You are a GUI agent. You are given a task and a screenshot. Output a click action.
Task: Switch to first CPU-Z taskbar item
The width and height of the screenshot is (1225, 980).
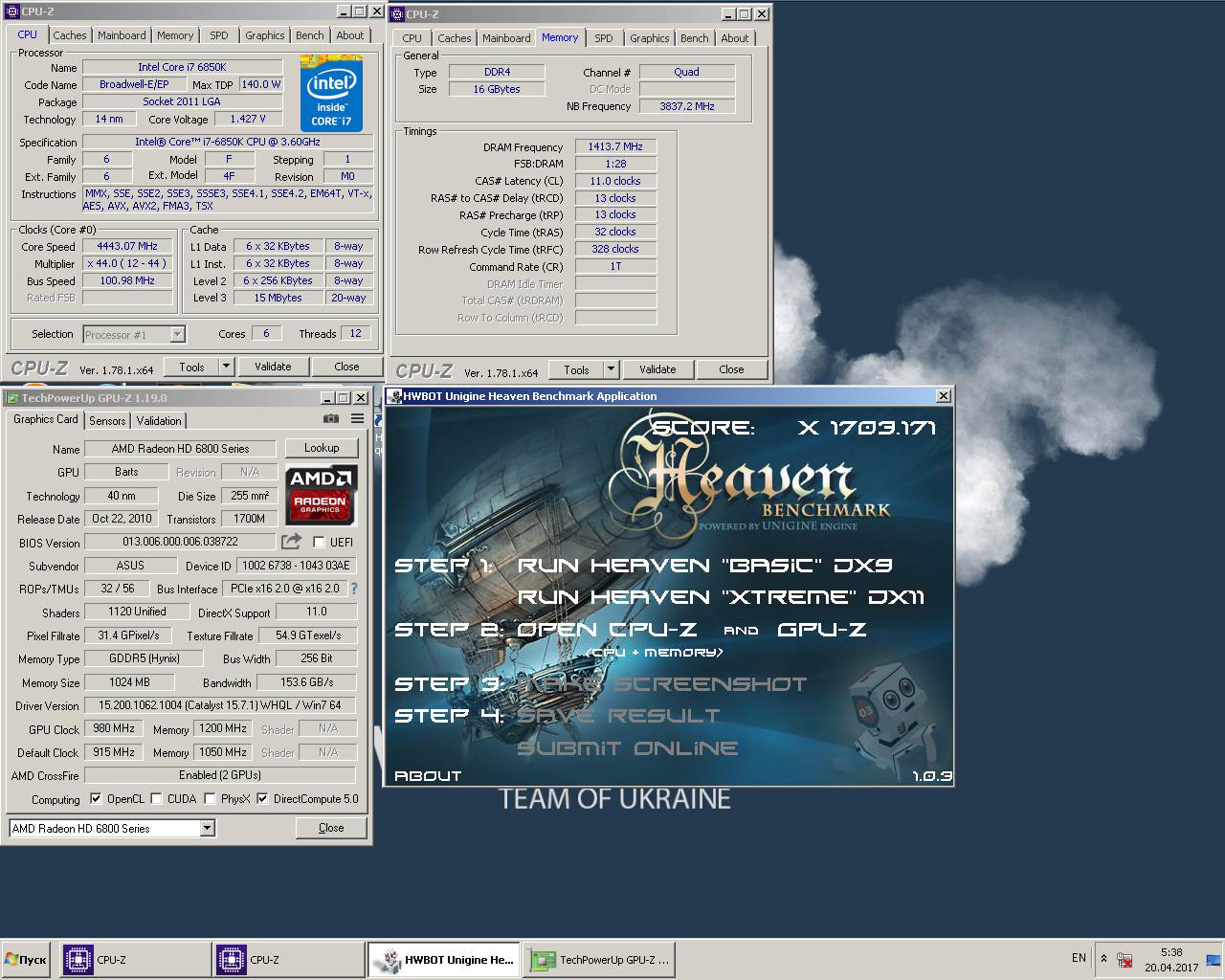(x=135, y=959)
